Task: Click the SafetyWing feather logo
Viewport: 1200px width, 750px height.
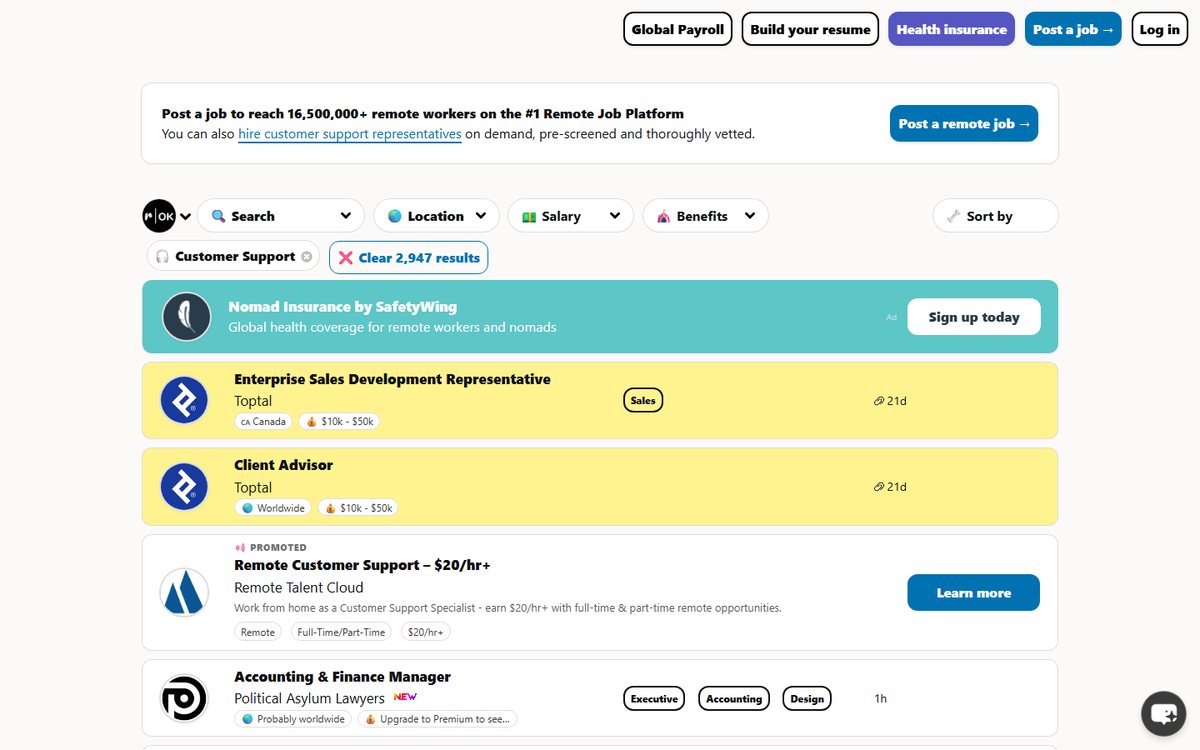Action: click(x=187, y=317)
